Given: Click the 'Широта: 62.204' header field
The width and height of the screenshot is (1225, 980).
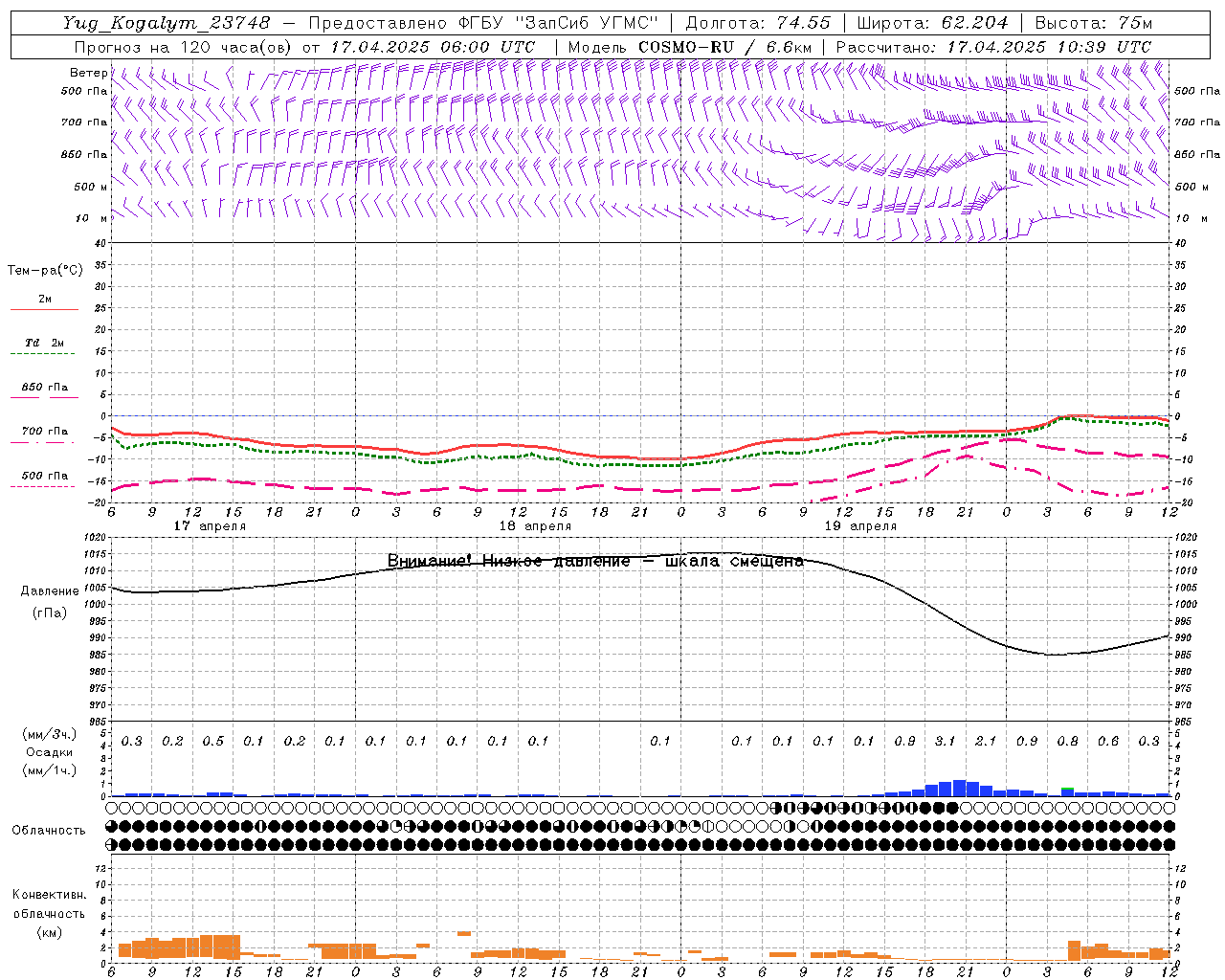Looking at the screenshot, I should (932, 23).
